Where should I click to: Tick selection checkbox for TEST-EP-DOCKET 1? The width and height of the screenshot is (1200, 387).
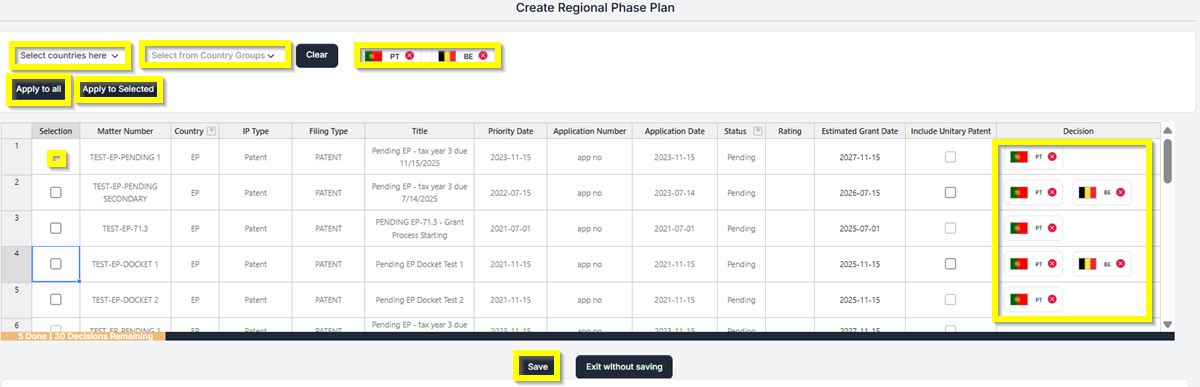click(56, 264)
